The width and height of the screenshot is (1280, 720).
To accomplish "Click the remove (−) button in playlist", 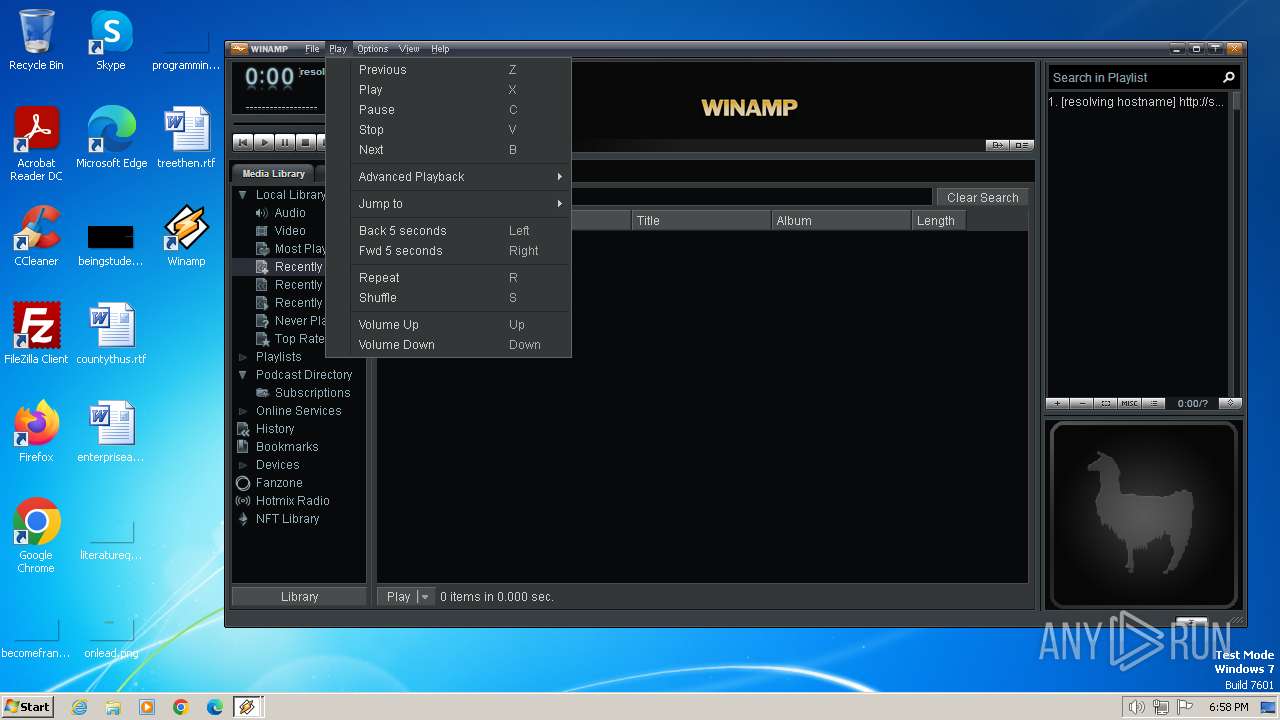I will [1083, 404].
